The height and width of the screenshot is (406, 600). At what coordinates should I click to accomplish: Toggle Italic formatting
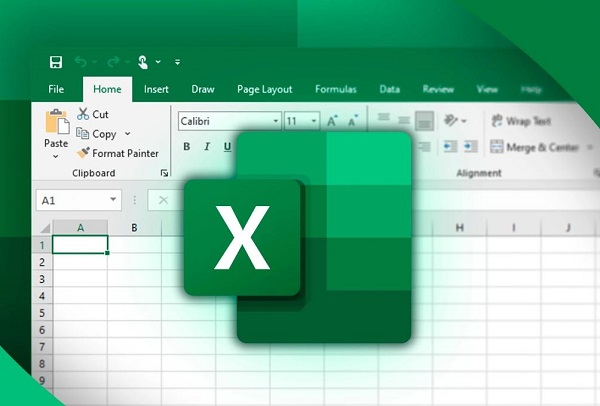pyautogui.click(x=207, y=147)
